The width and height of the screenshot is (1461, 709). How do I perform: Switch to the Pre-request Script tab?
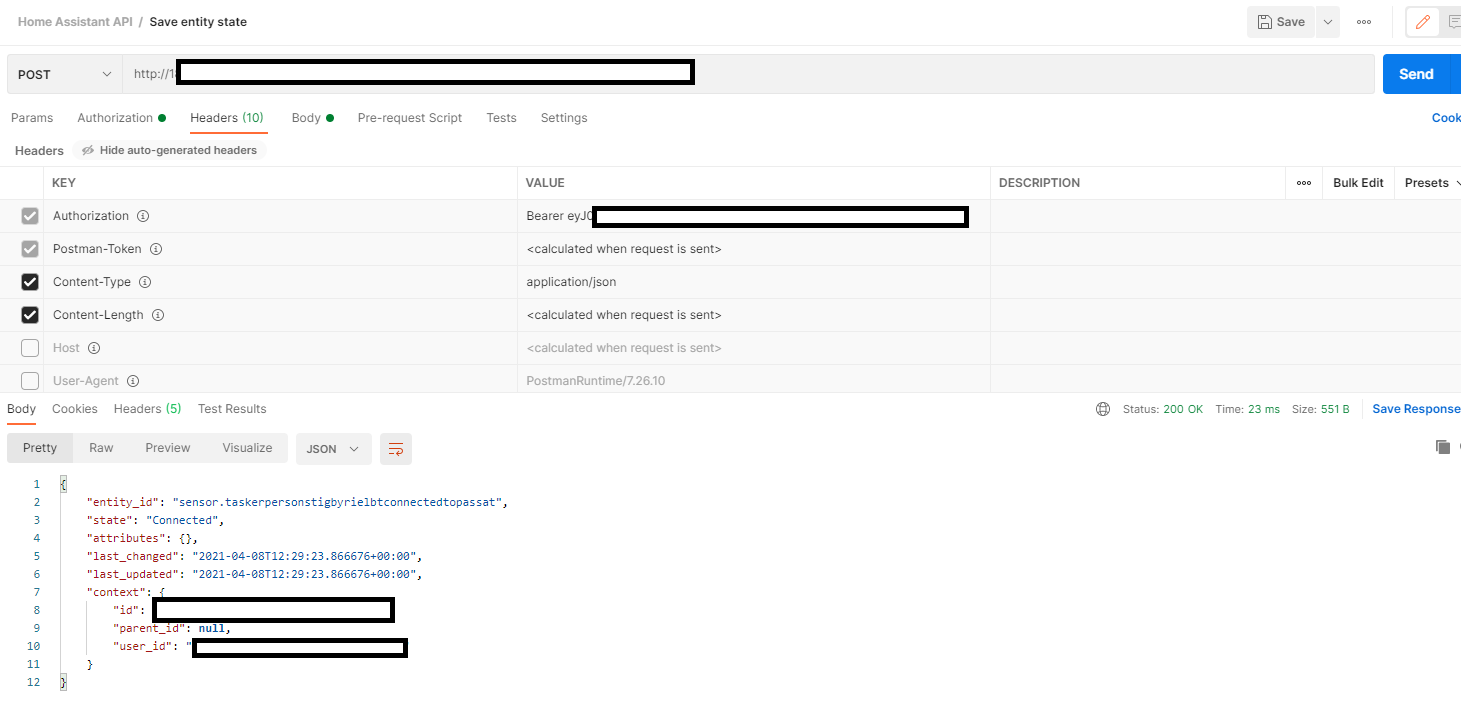[409, 118]
